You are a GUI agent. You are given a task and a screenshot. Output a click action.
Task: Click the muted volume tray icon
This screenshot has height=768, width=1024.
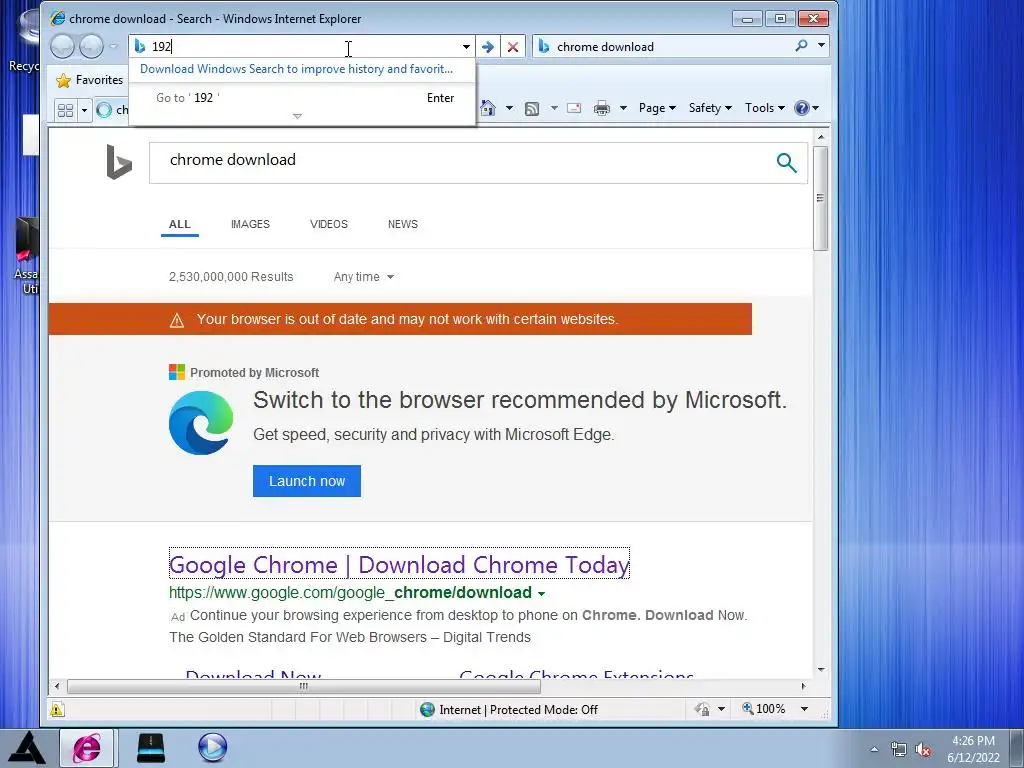click(x=923, y=749)
